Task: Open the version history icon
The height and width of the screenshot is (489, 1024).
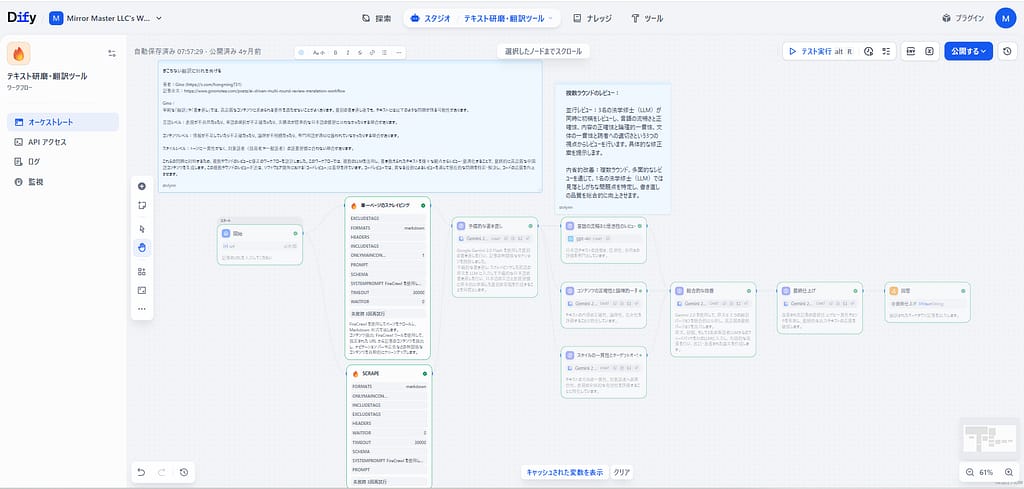Action: click(x=1007, y=51)
